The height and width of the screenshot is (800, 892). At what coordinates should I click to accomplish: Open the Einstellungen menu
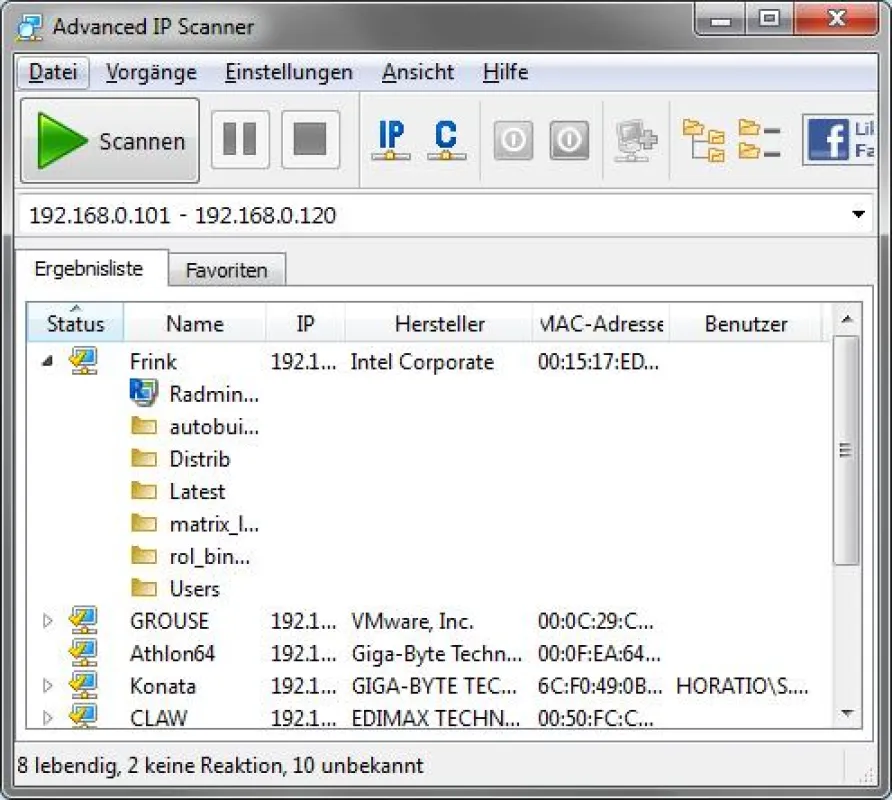[289, 72]
